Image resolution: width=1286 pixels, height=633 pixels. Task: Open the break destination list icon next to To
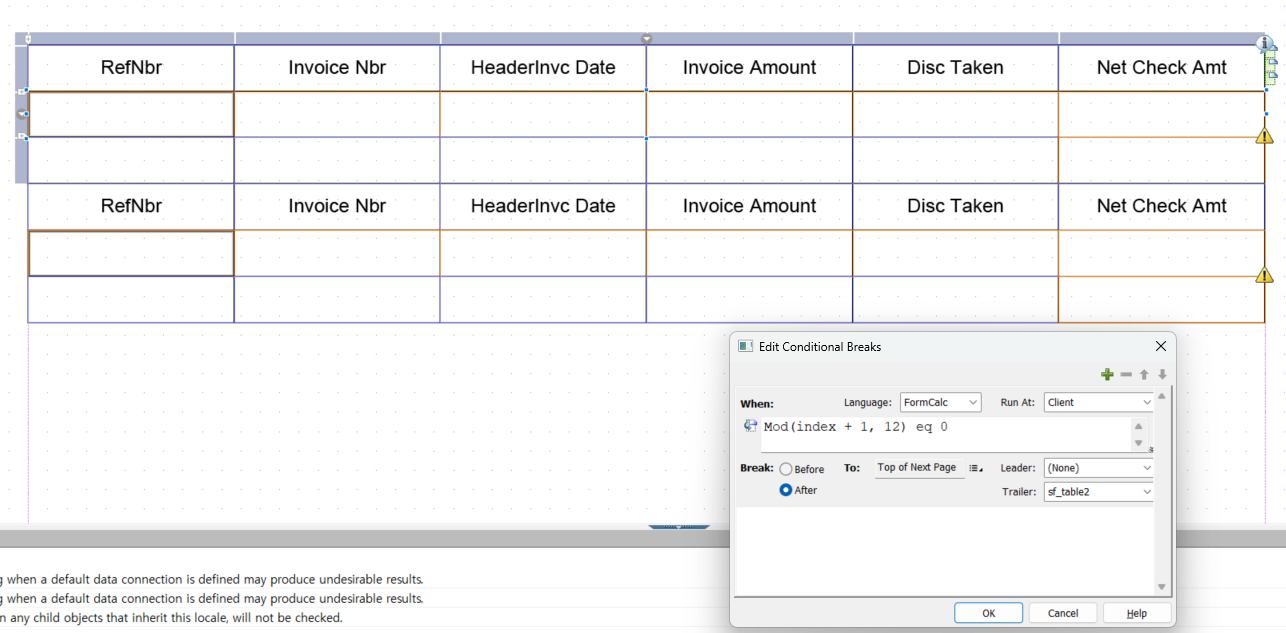pyautogui.click(x=976, y=467)
